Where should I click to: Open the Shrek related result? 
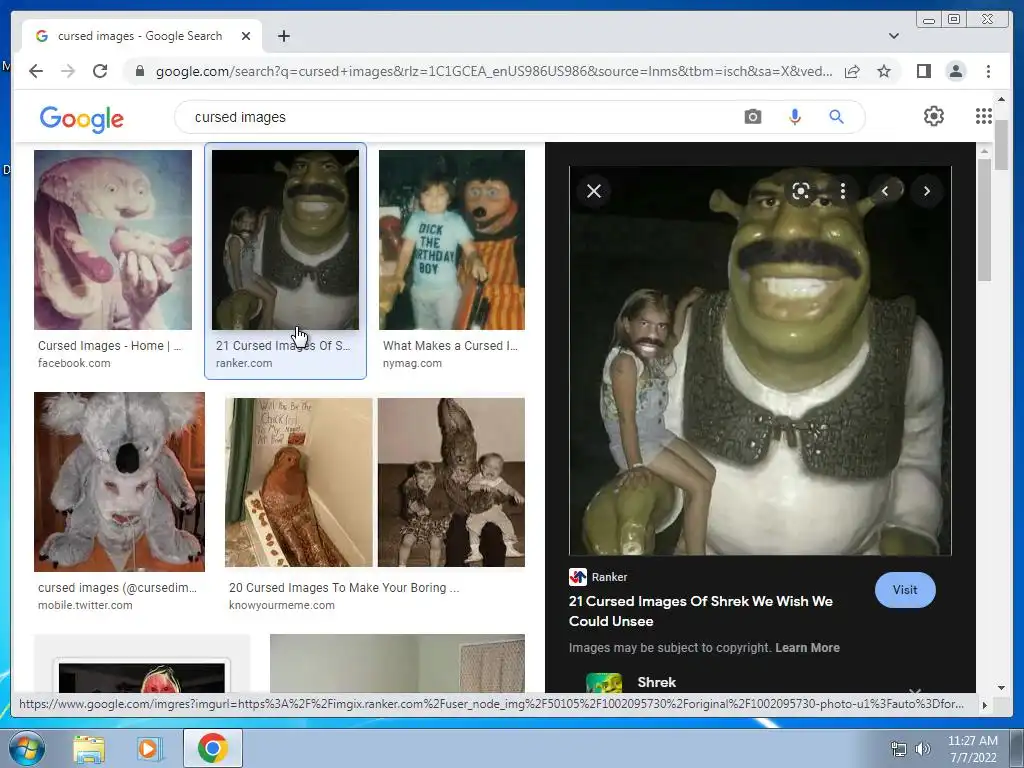point(656,682)
